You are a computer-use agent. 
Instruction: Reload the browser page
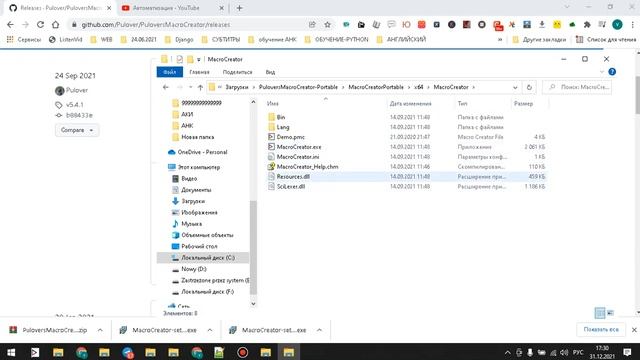(40, 24)
